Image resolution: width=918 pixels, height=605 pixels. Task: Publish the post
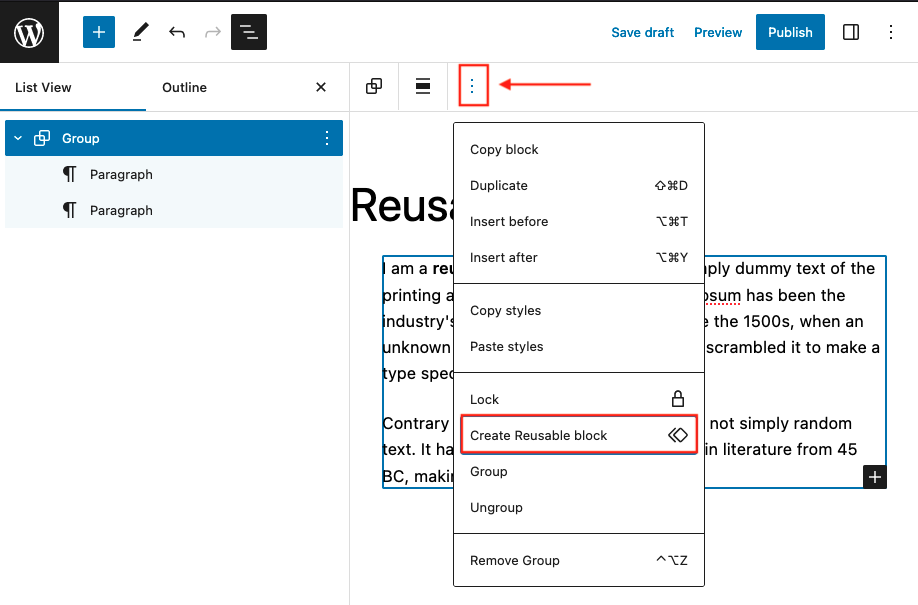pos(790,32)
